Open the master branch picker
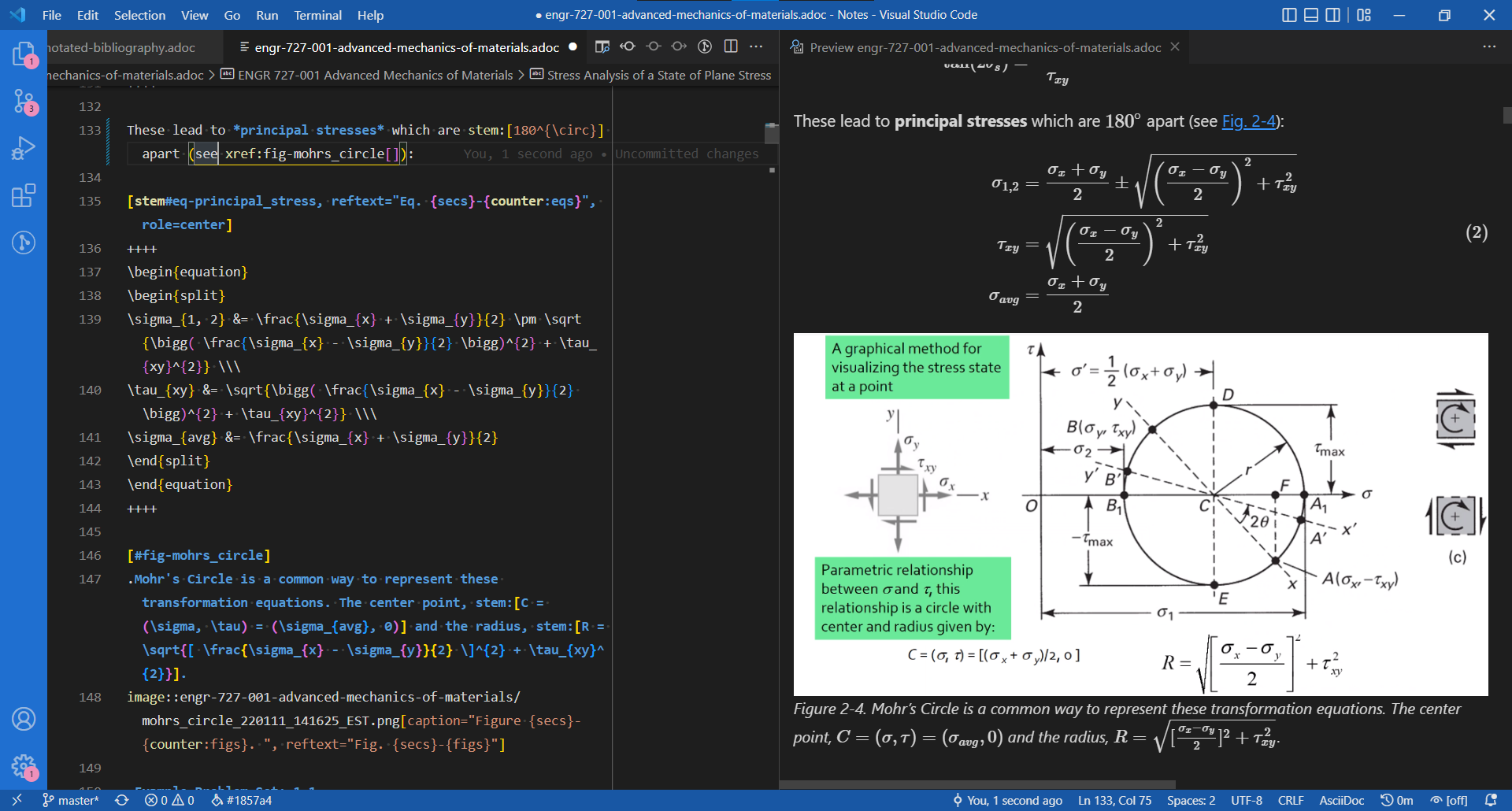 pos(71,800)
